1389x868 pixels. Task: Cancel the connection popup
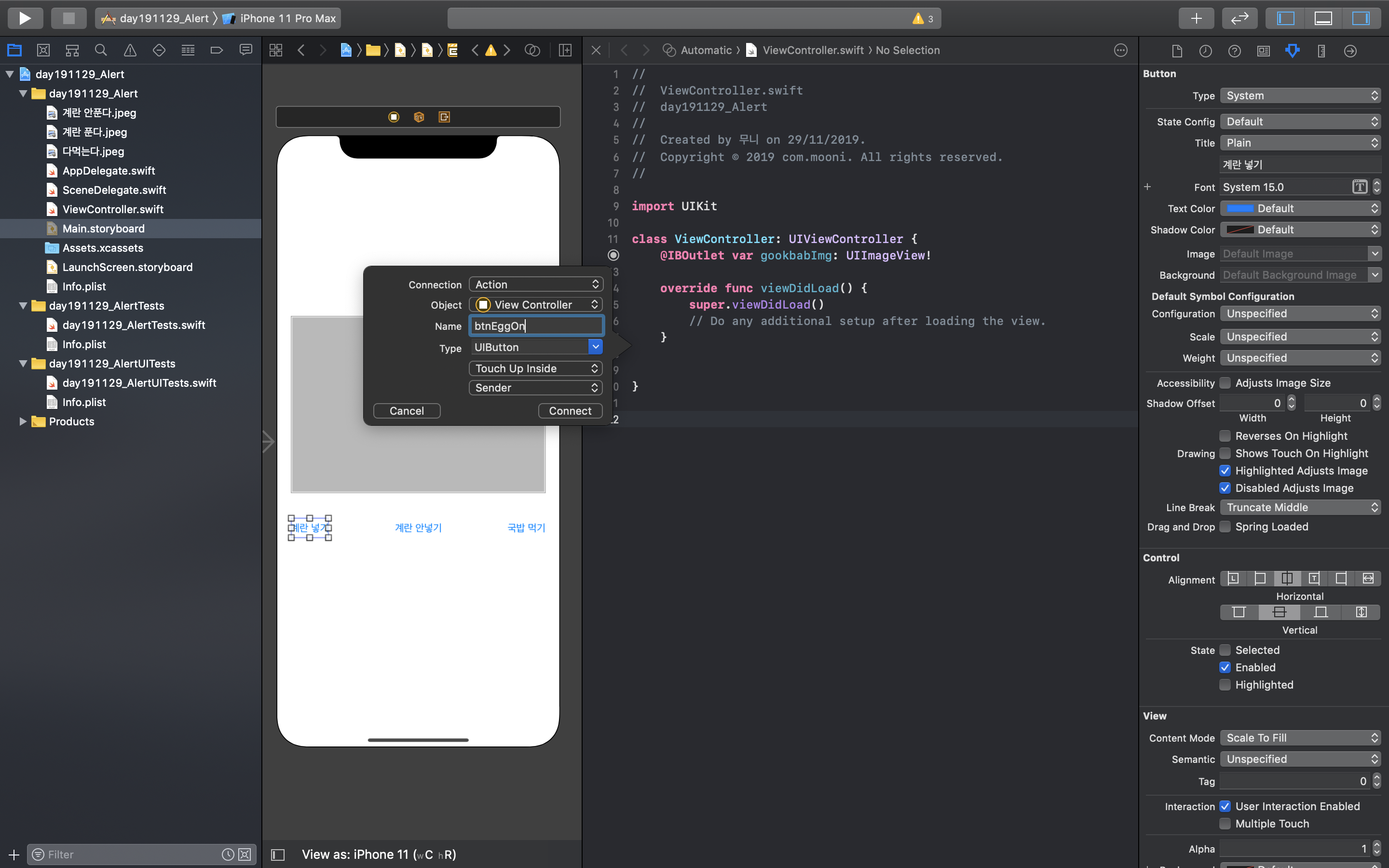pyautogui.click(x=407, y=410)
